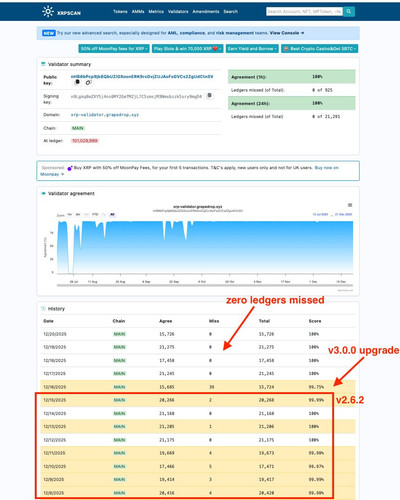The image size is (400, 500).
Task: Click the MAIN badge in the 12/12/2025 row
Action: point(120,440)
